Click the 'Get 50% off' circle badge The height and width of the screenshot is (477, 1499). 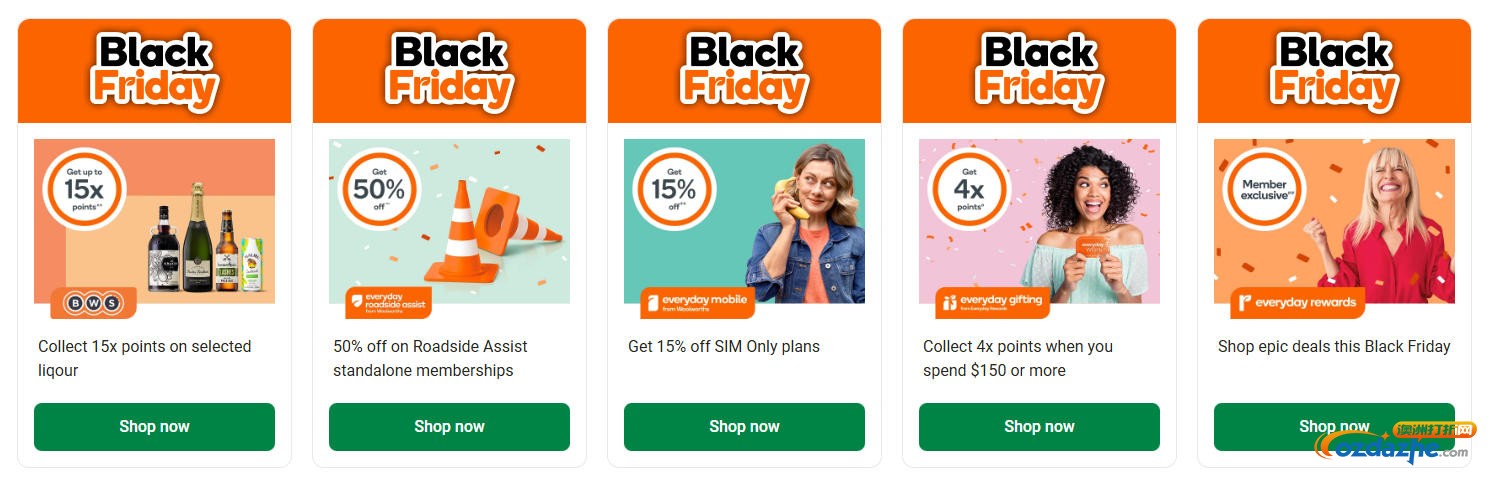tap(379, 188)
